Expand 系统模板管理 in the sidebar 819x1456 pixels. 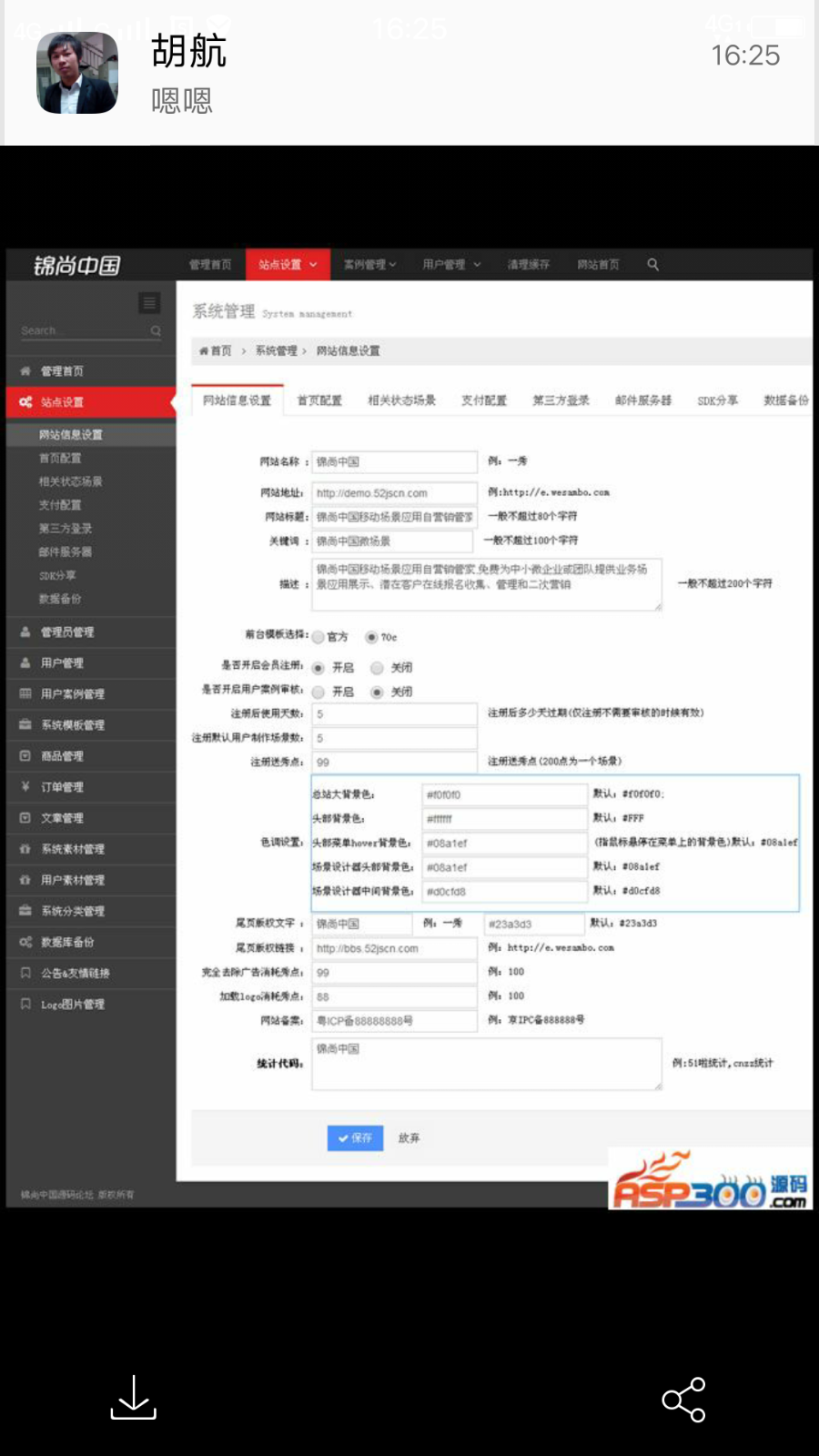pyautogui.click(x=91, y=724)
